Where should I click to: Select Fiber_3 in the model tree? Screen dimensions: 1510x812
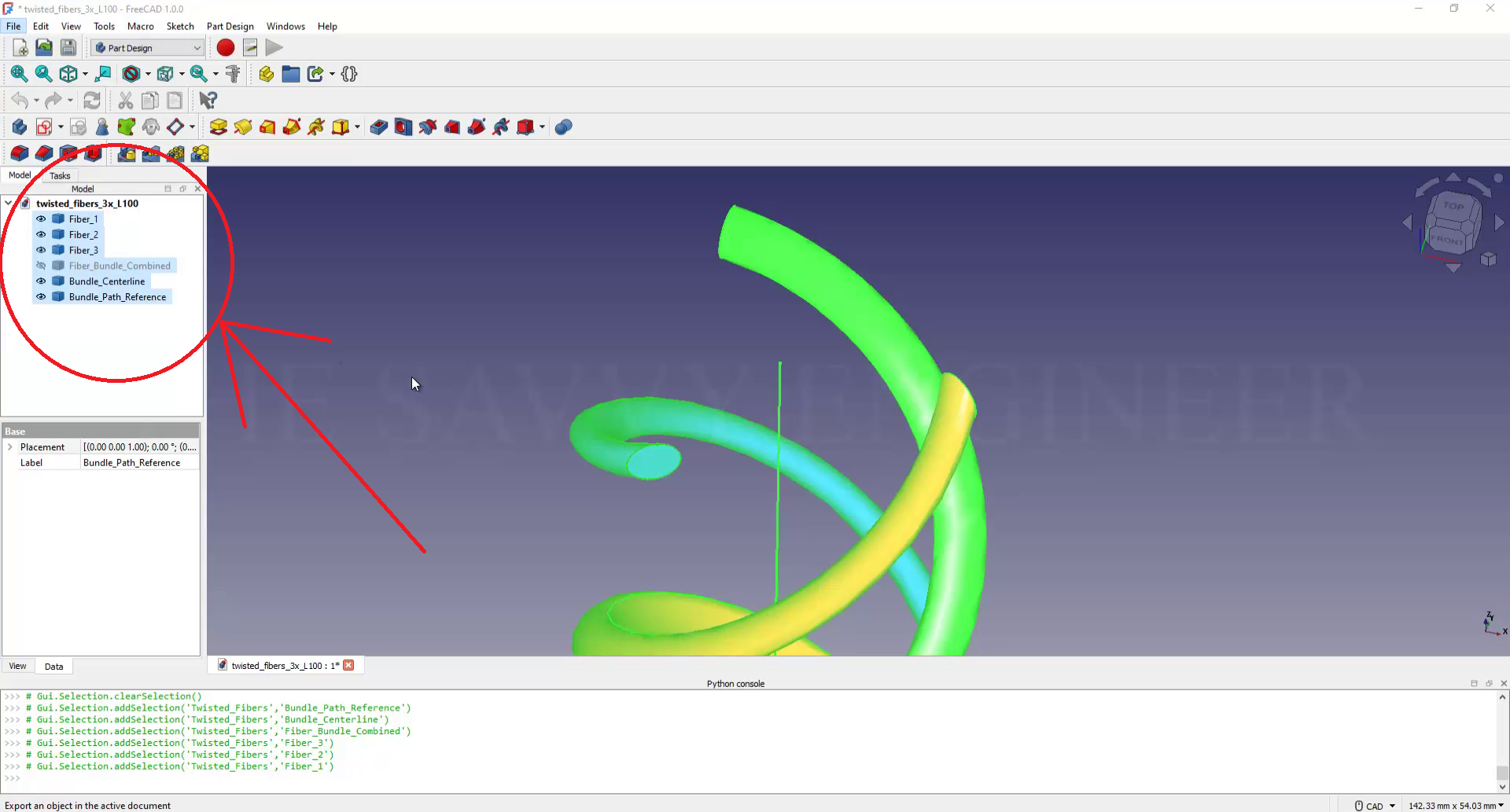click(x=83, y=251)
